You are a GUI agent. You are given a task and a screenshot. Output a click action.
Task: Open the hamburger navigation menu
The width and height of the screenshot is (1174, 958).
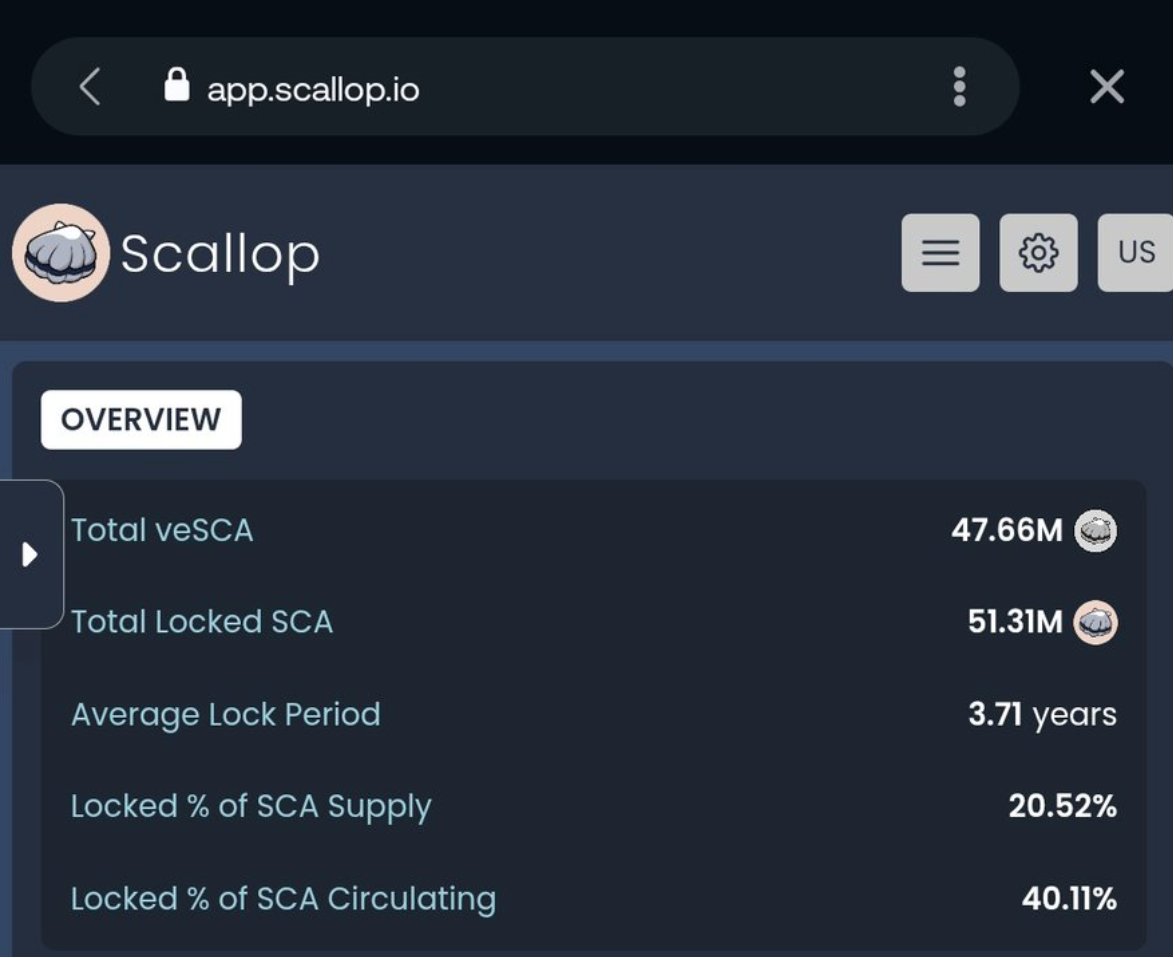940,253
